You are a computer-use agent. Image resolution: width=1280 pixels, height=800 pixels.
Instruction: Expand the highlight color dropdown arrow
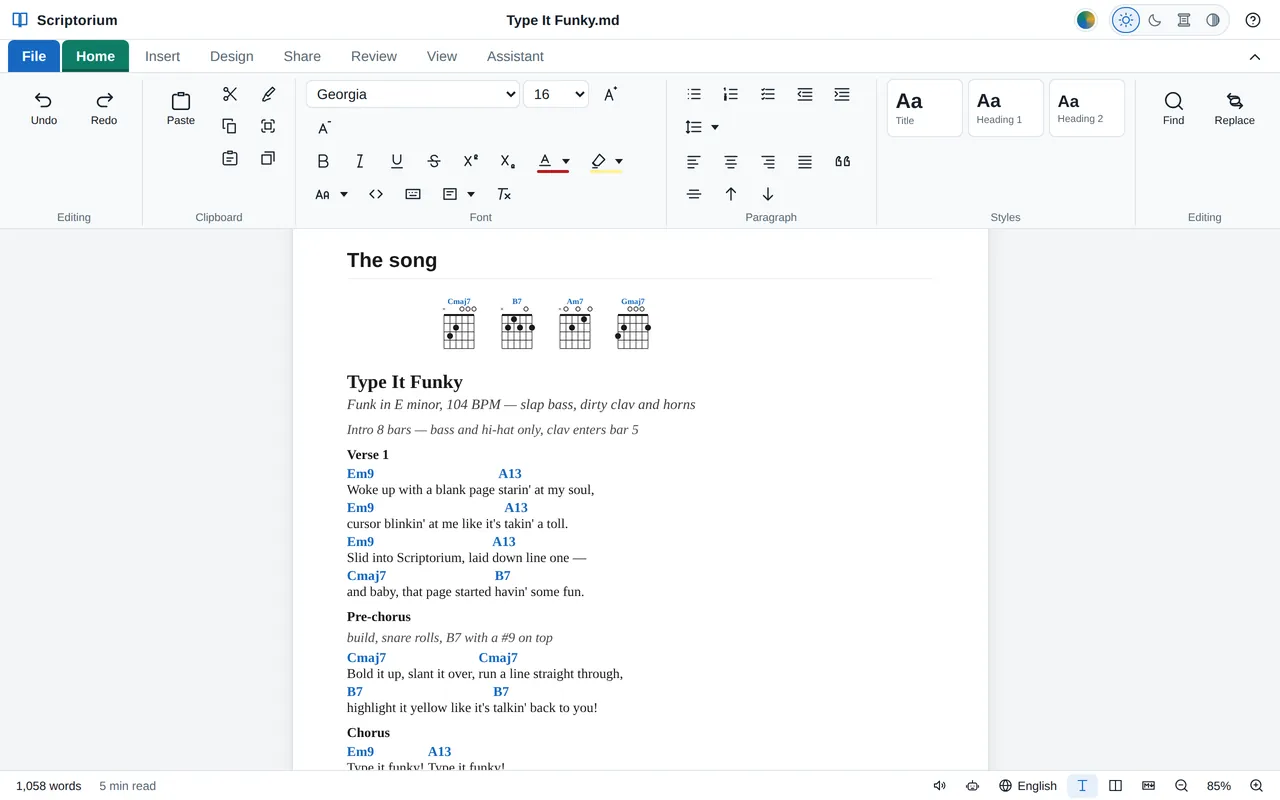(x=619, y=161)
